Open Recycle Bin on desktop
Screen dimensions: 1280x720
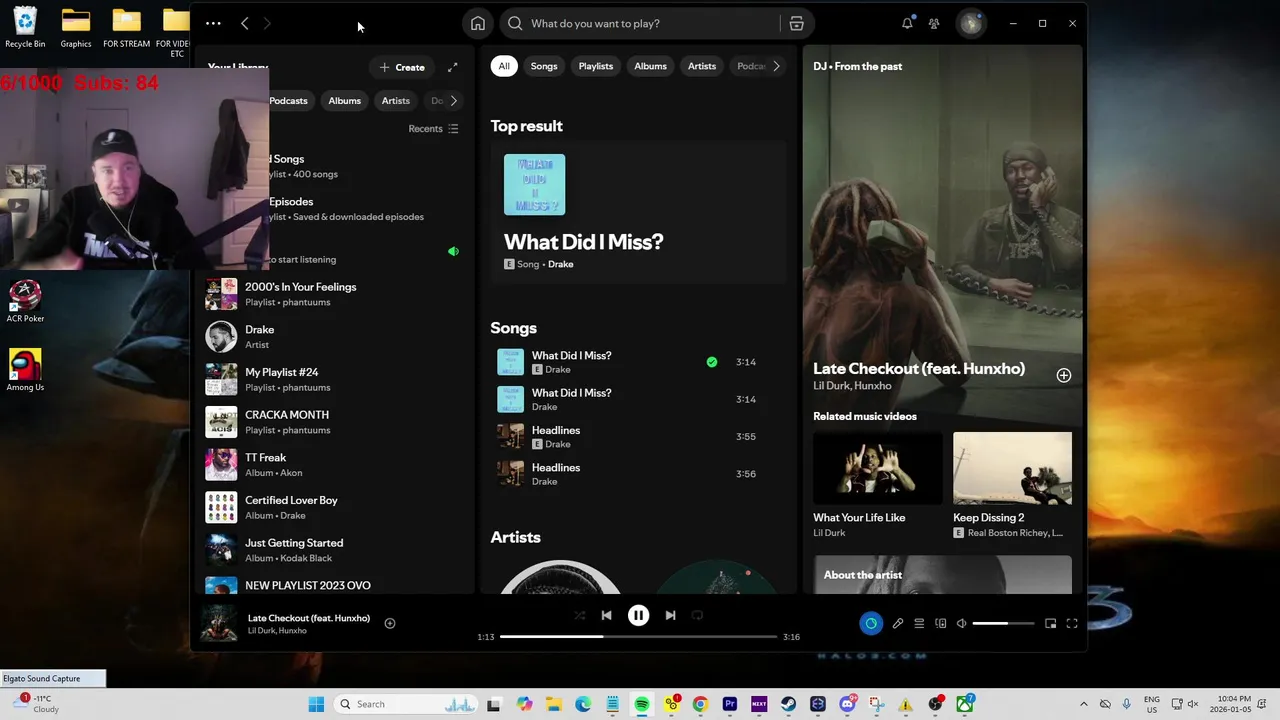click(25, 27)
